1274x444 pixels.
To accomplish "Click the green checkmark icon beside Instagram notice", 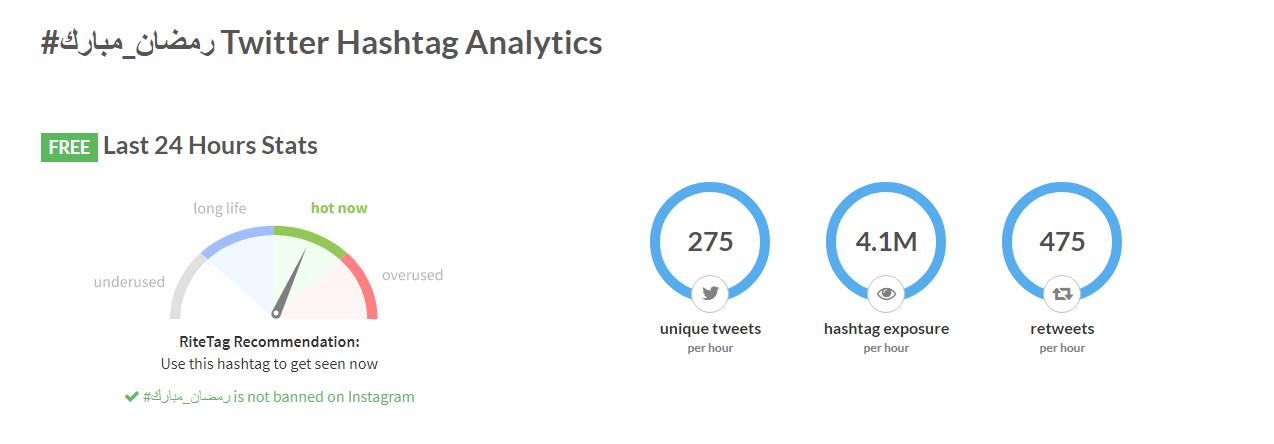I will pos(131,397).
